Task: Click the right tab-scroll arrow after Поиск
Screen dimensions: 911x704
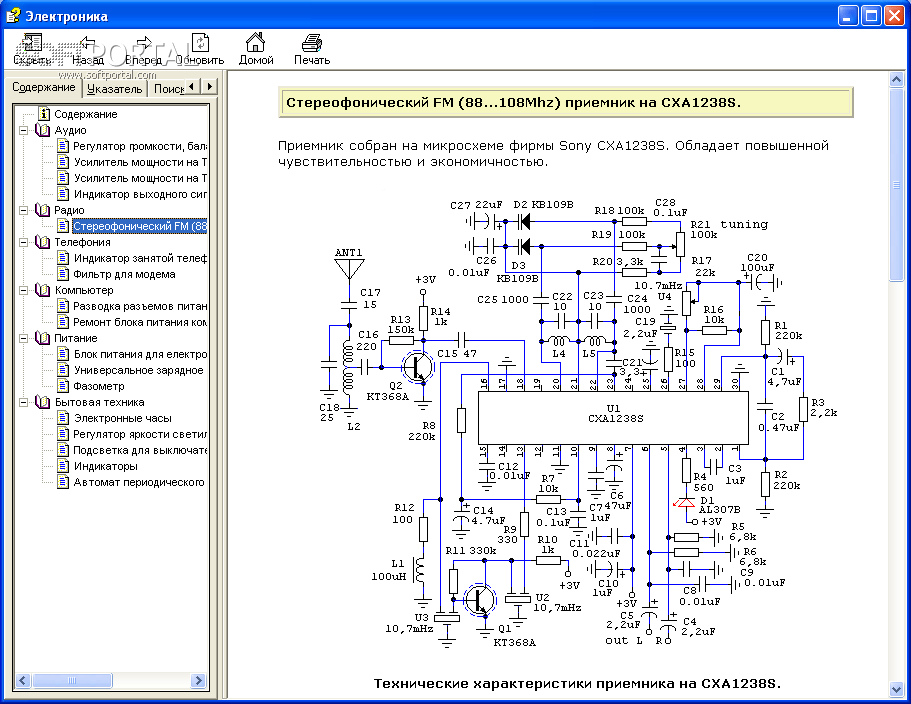Action: point(209,87)
